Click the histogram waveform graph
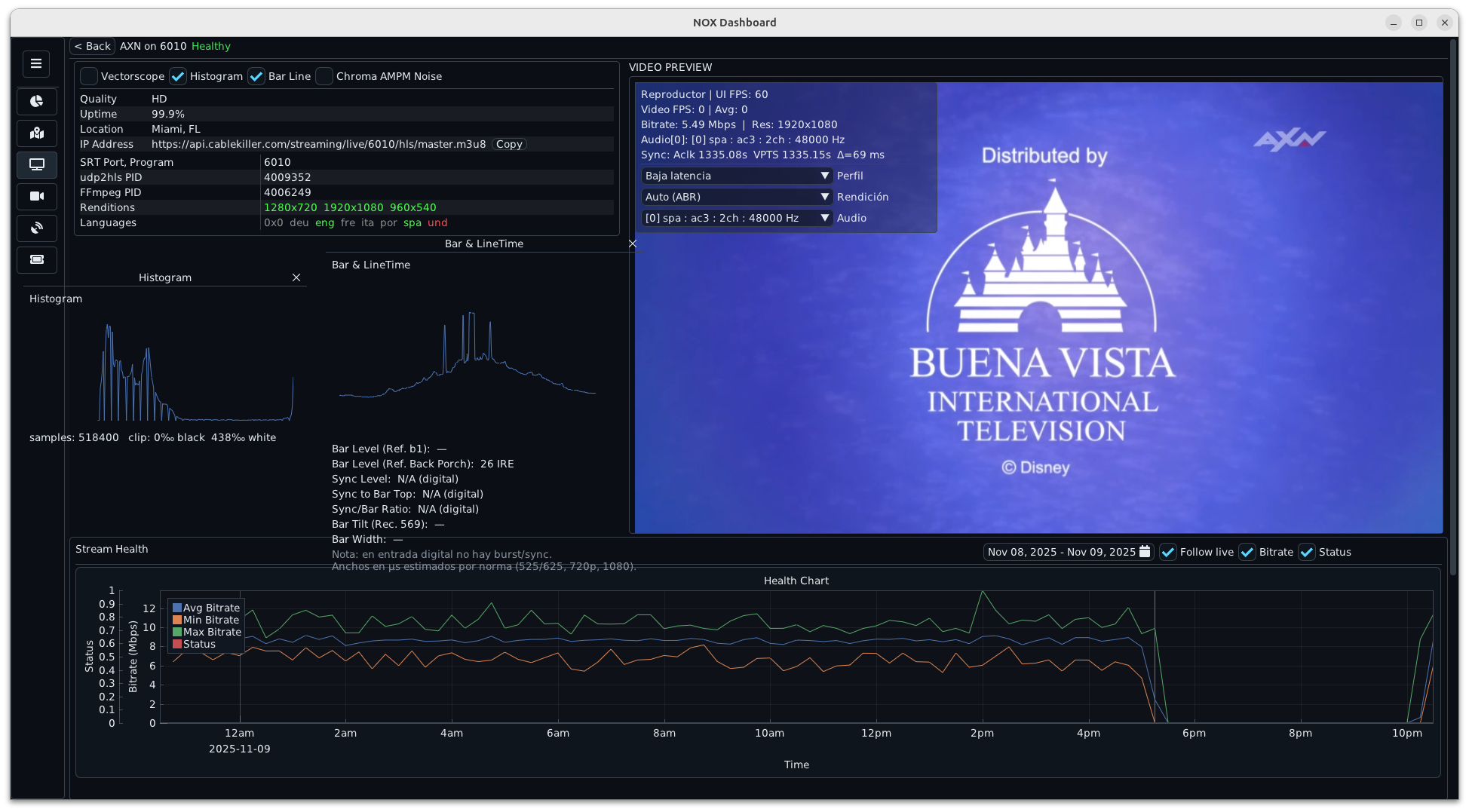Image resolution: width=1469 pixels, height=812 pixels. point(196,371)
